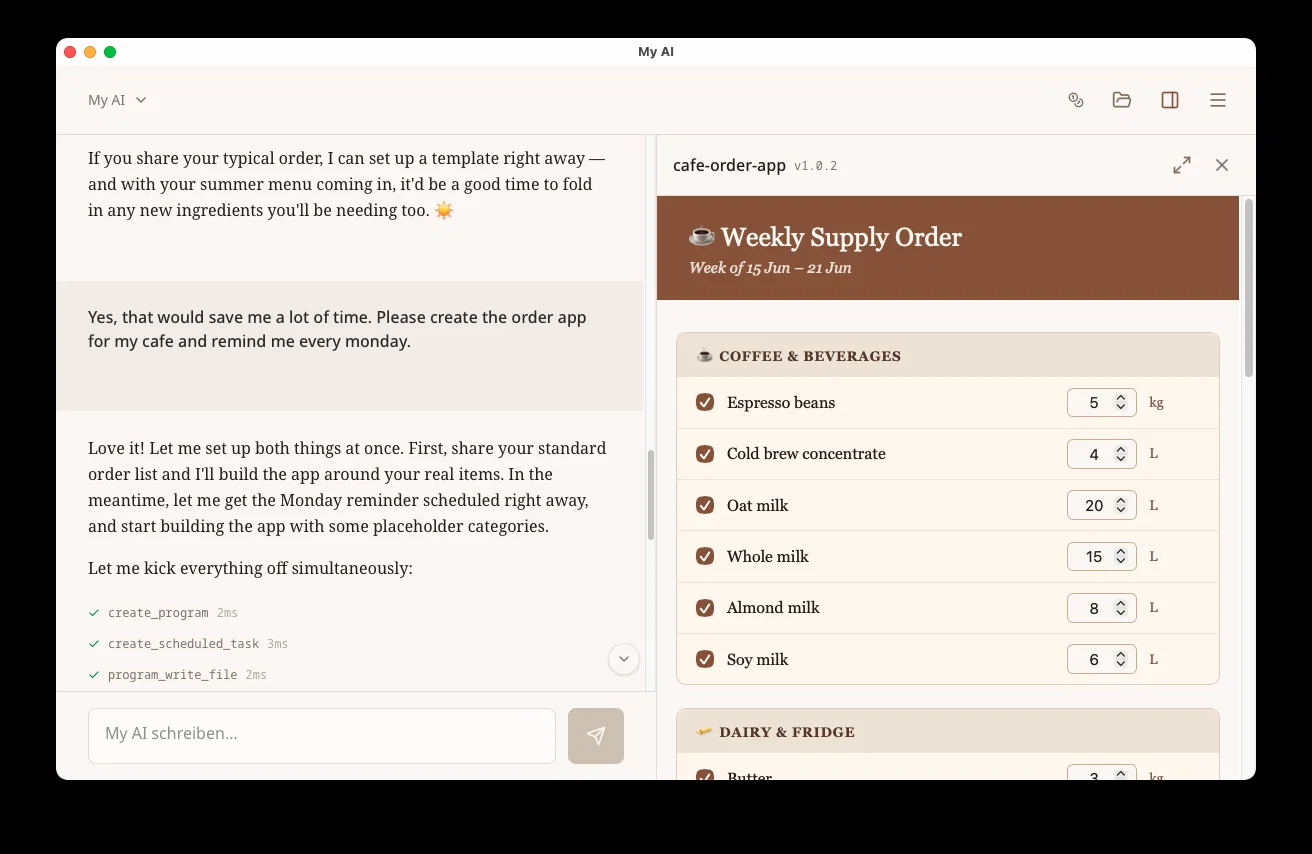
Task: Uncheck the Whole milk checkbox
Action: tap(705, 556)
